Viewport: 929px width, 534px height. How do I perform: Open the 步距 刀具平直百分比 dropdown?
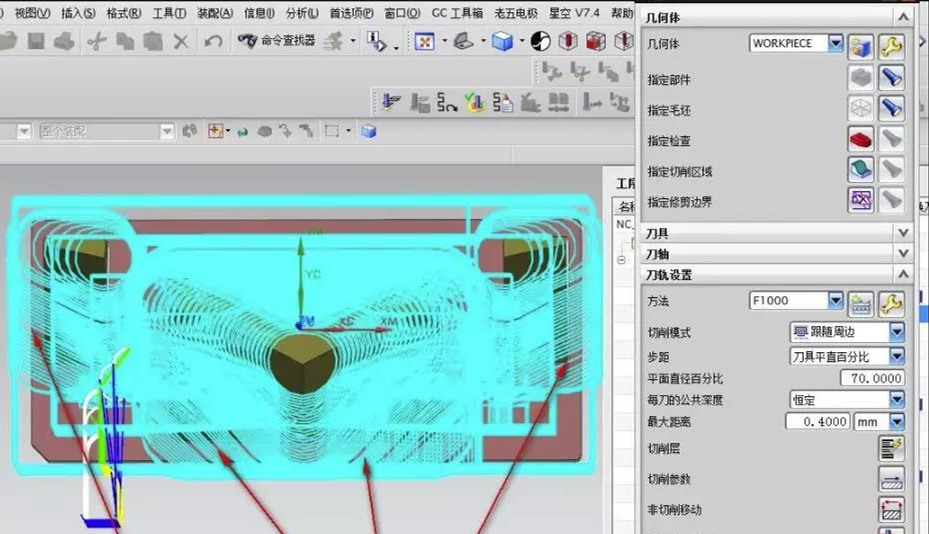[896, 355]
